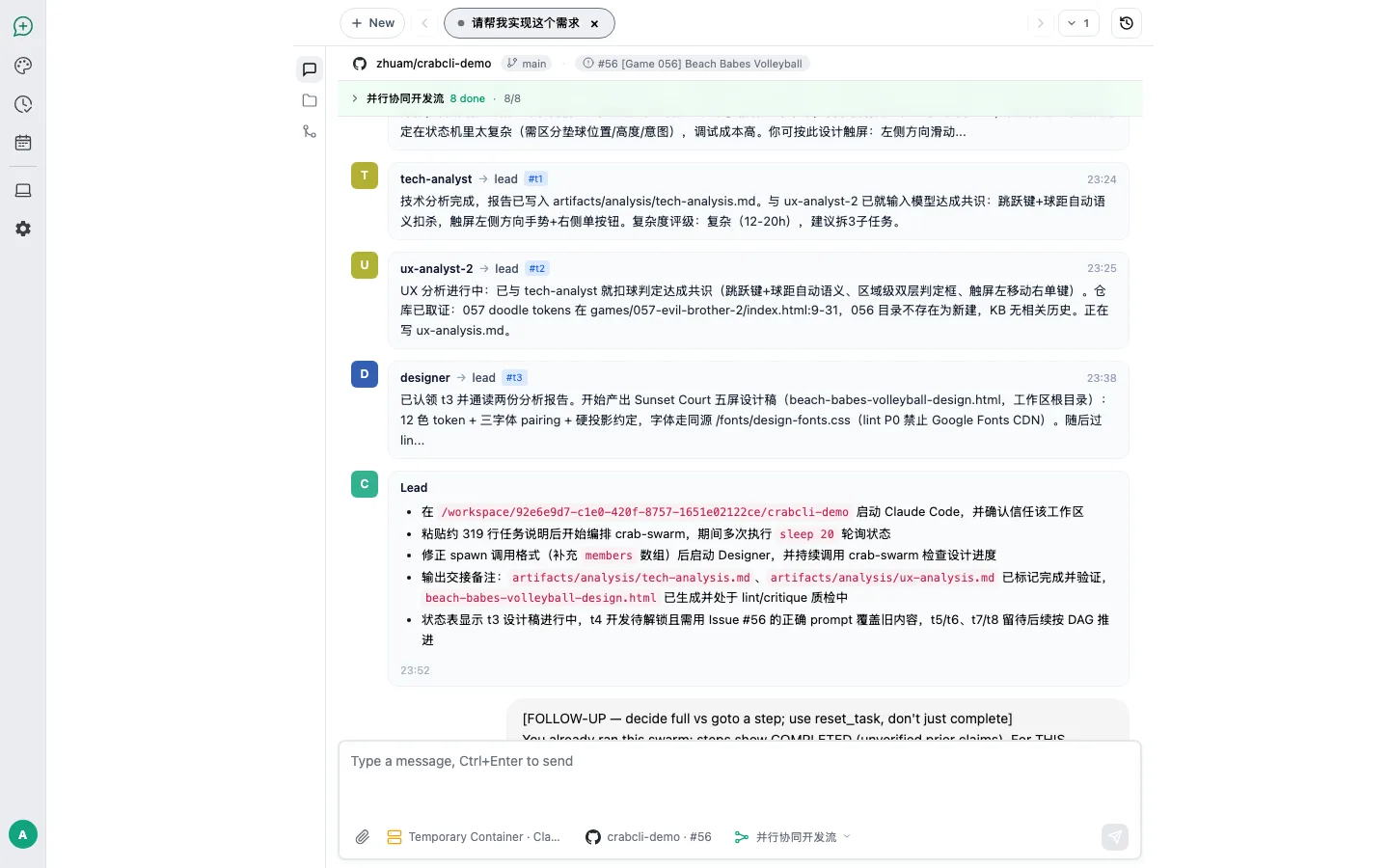
Task: Open the #t3 task tag
Action: 514,377
